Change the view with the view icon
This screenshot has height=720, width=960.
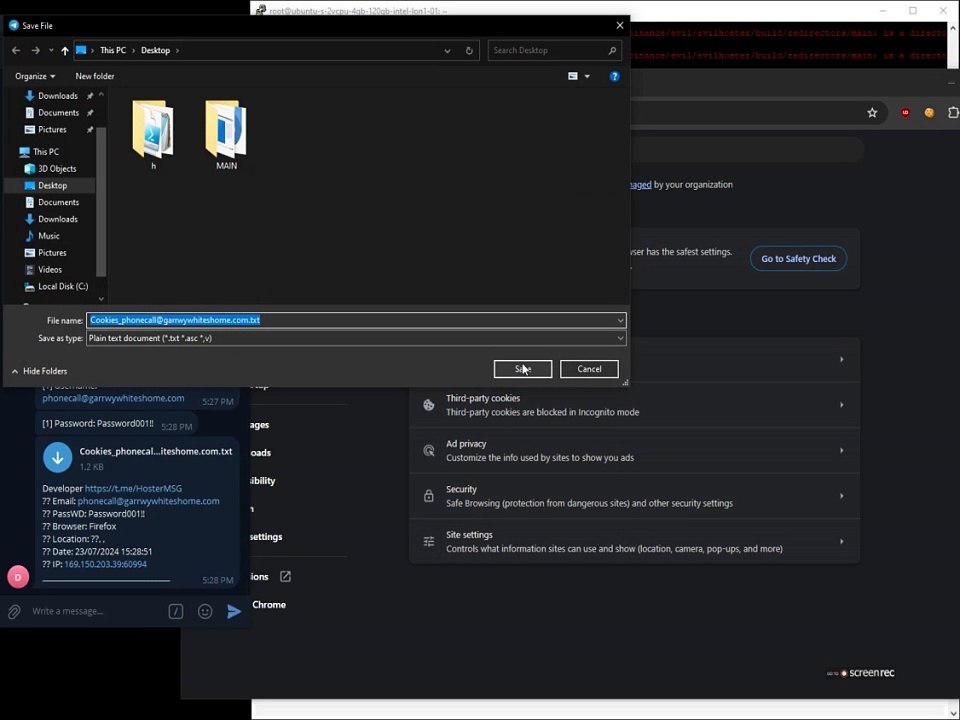pos(573,76)
